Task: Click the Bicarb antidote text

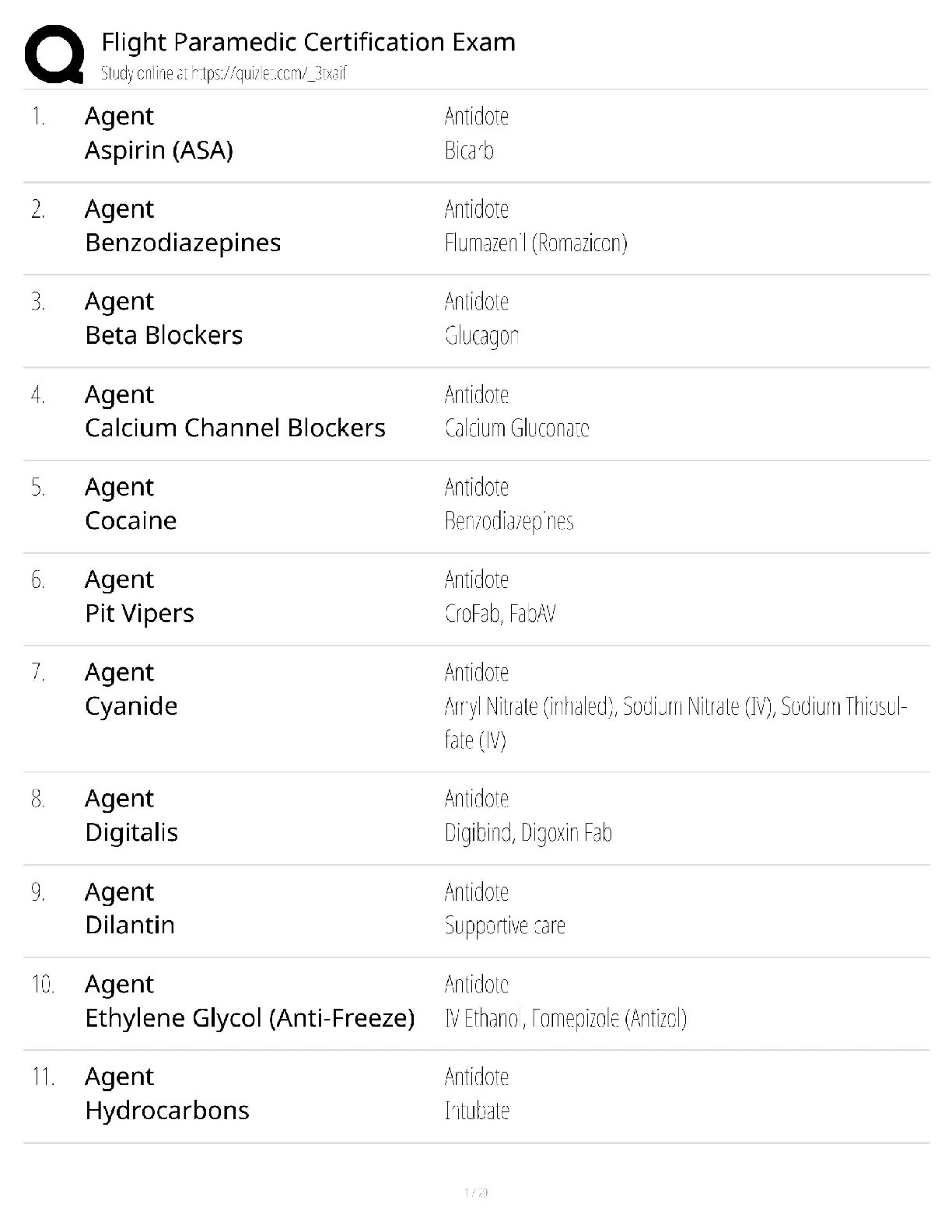Action: point(469,150)
